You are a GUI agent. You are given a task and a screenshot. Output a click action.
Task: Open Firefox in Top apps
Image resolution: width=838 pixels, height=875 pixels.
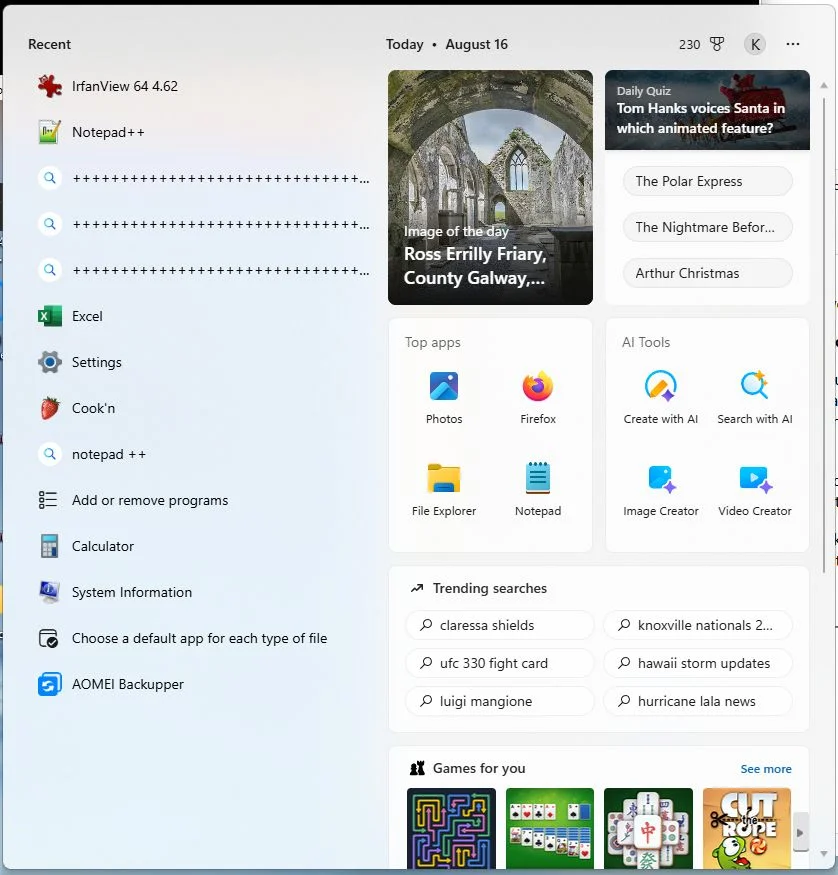(538, 397)
